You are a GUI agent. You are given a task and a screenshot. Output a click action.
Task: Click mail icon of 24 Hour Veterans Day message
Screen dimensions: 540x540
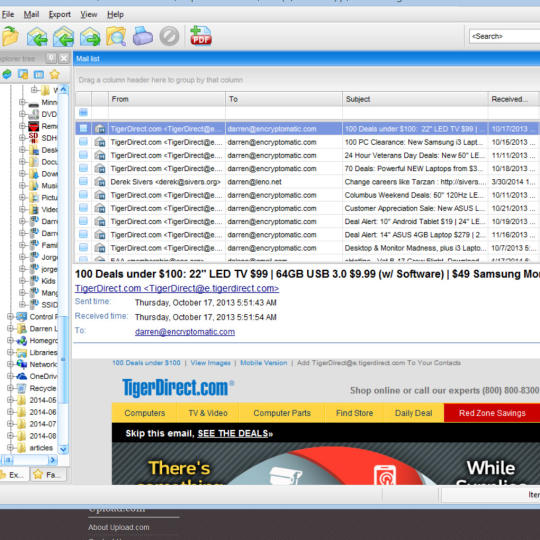(x=100, y=155)
